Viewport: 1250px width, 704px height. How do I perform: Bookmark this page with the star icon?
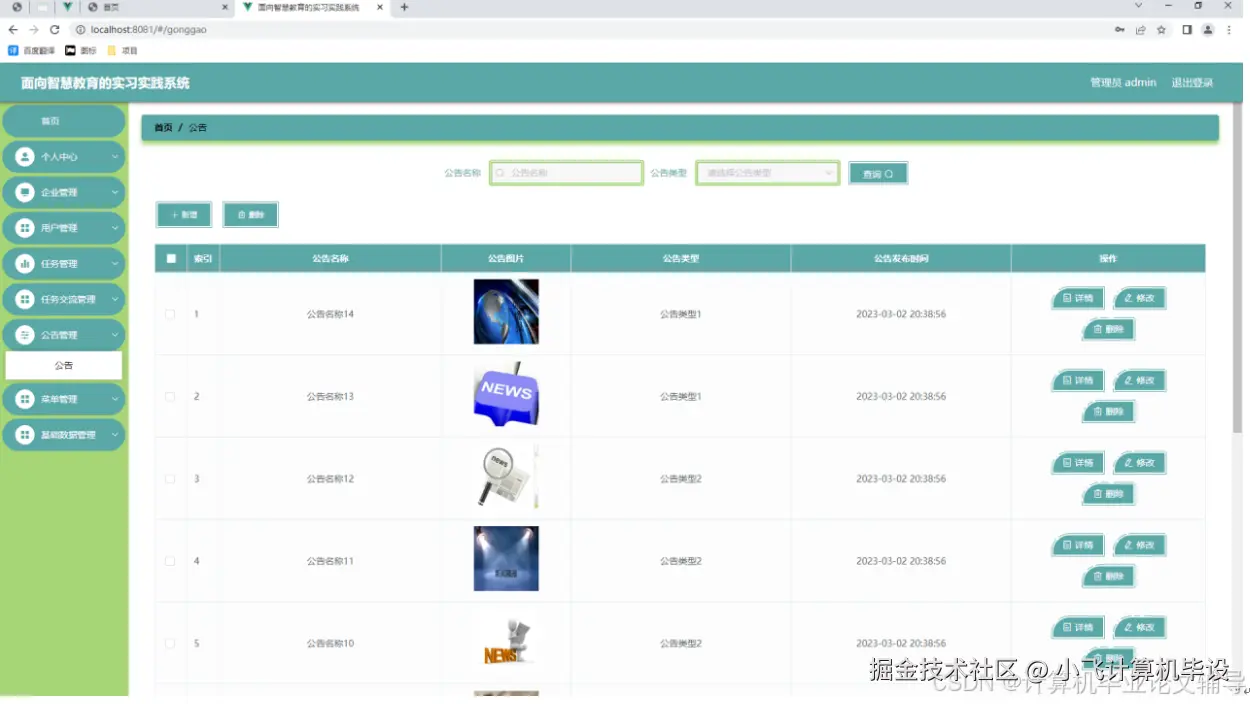1161,30
